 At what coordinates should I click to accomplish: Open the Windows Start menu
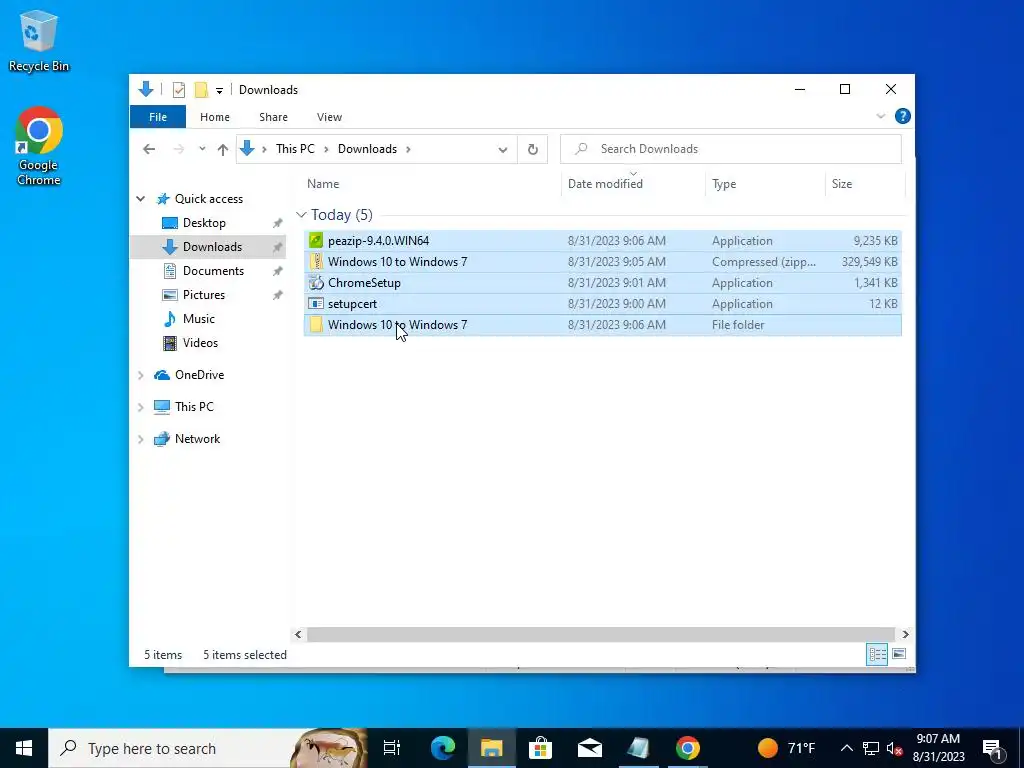[24, 748]
